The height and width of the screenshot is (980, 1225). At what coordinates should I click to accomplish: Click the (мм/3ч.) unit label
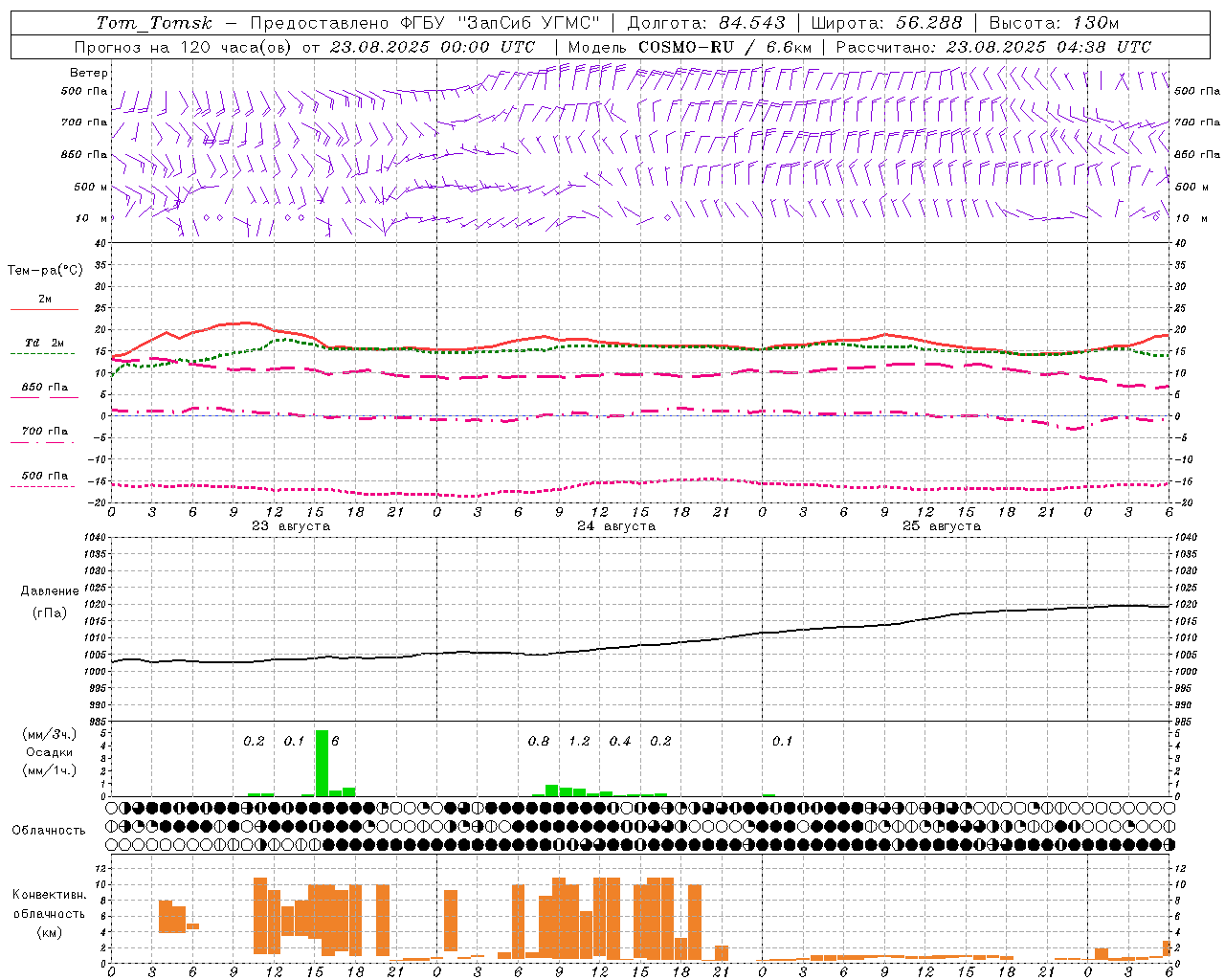pyautogui.click(x=49, y=734)
